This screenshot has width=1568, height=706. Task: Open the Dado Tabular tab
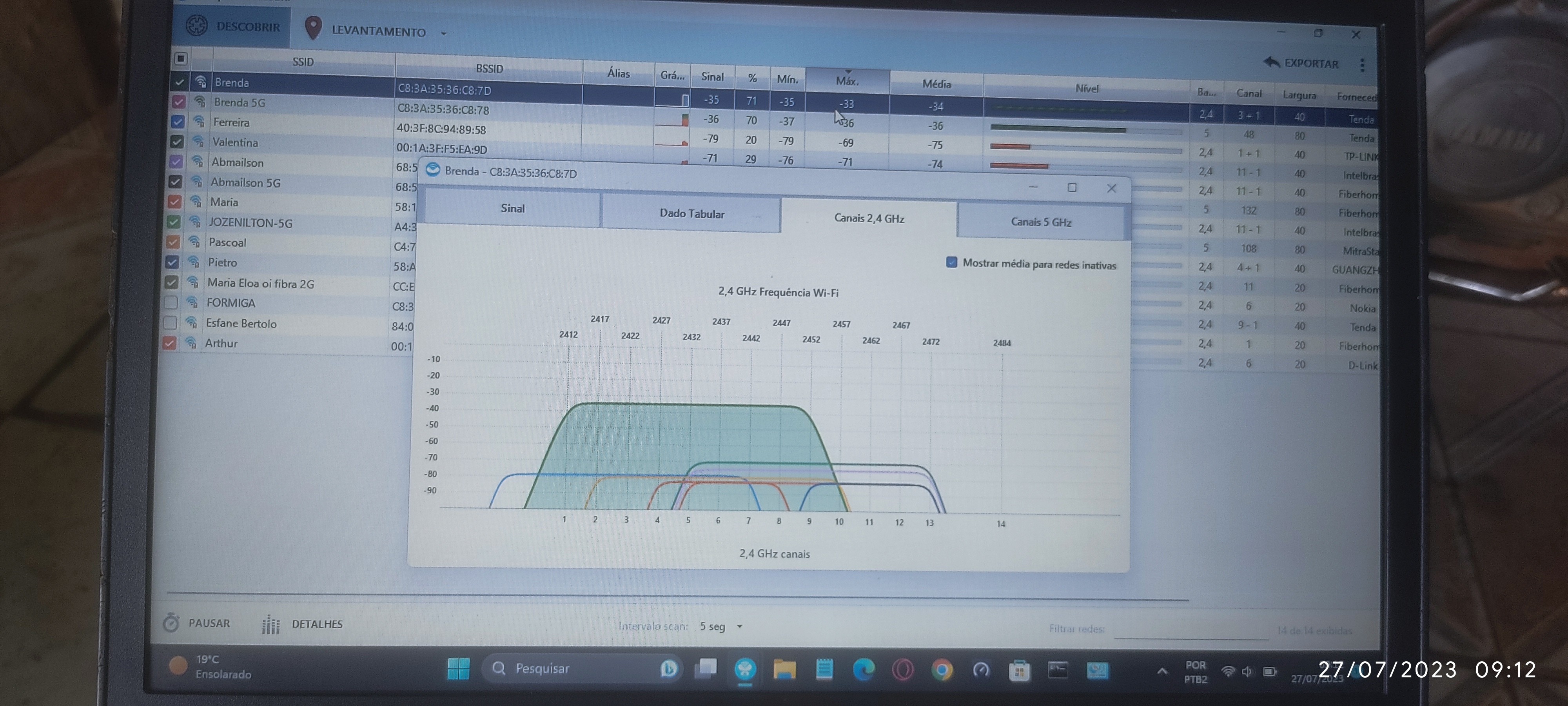point(691,214)
